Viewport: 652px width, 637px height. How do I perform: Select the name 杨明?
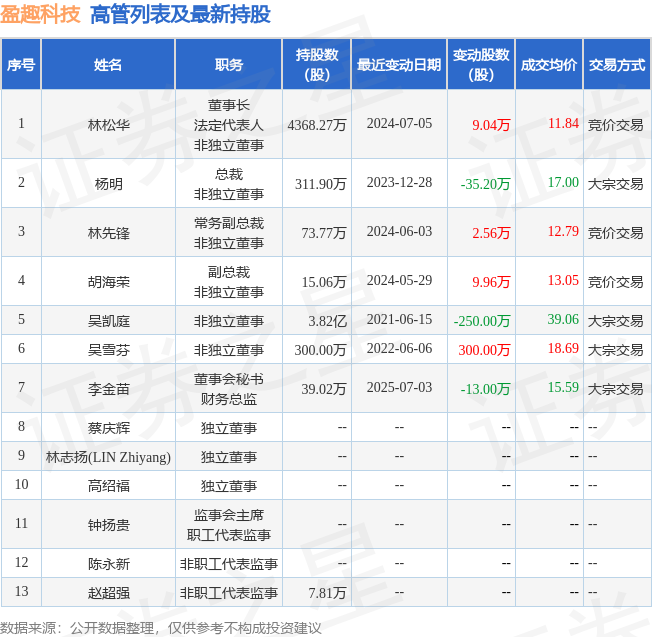pos(109,184)
